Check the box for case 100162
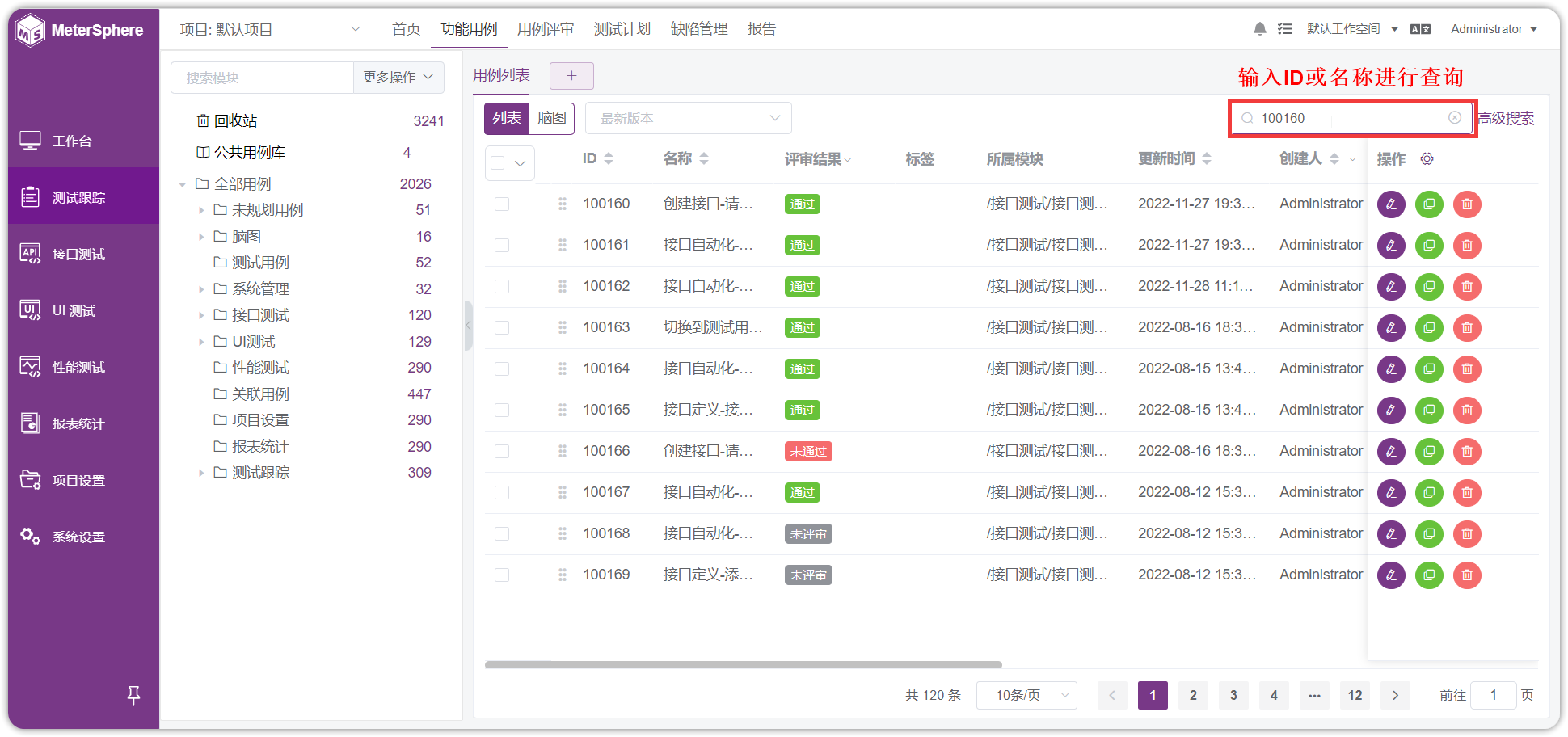The image size is (1568, 737). pos(502,287)
